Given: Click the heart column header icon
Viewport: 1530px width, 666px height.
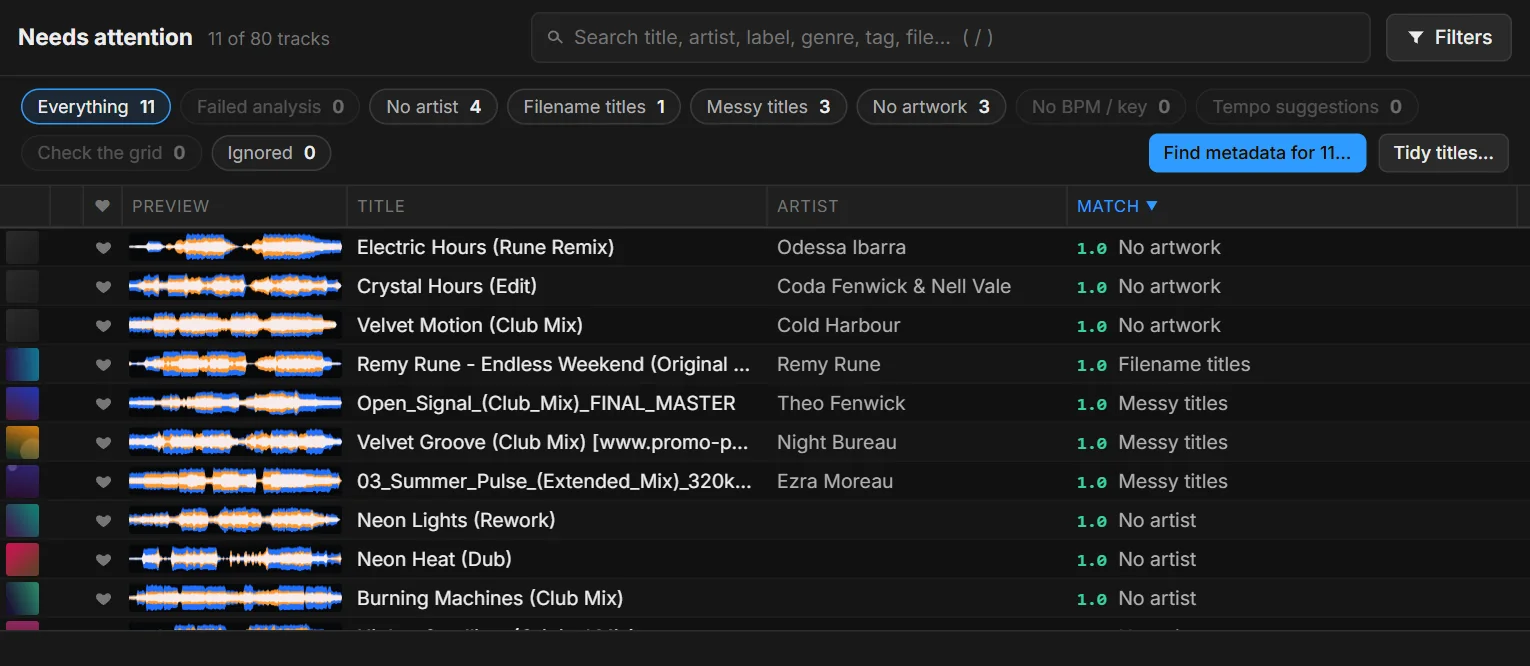Looking at the screenshot, I should (x=102, y=206).
